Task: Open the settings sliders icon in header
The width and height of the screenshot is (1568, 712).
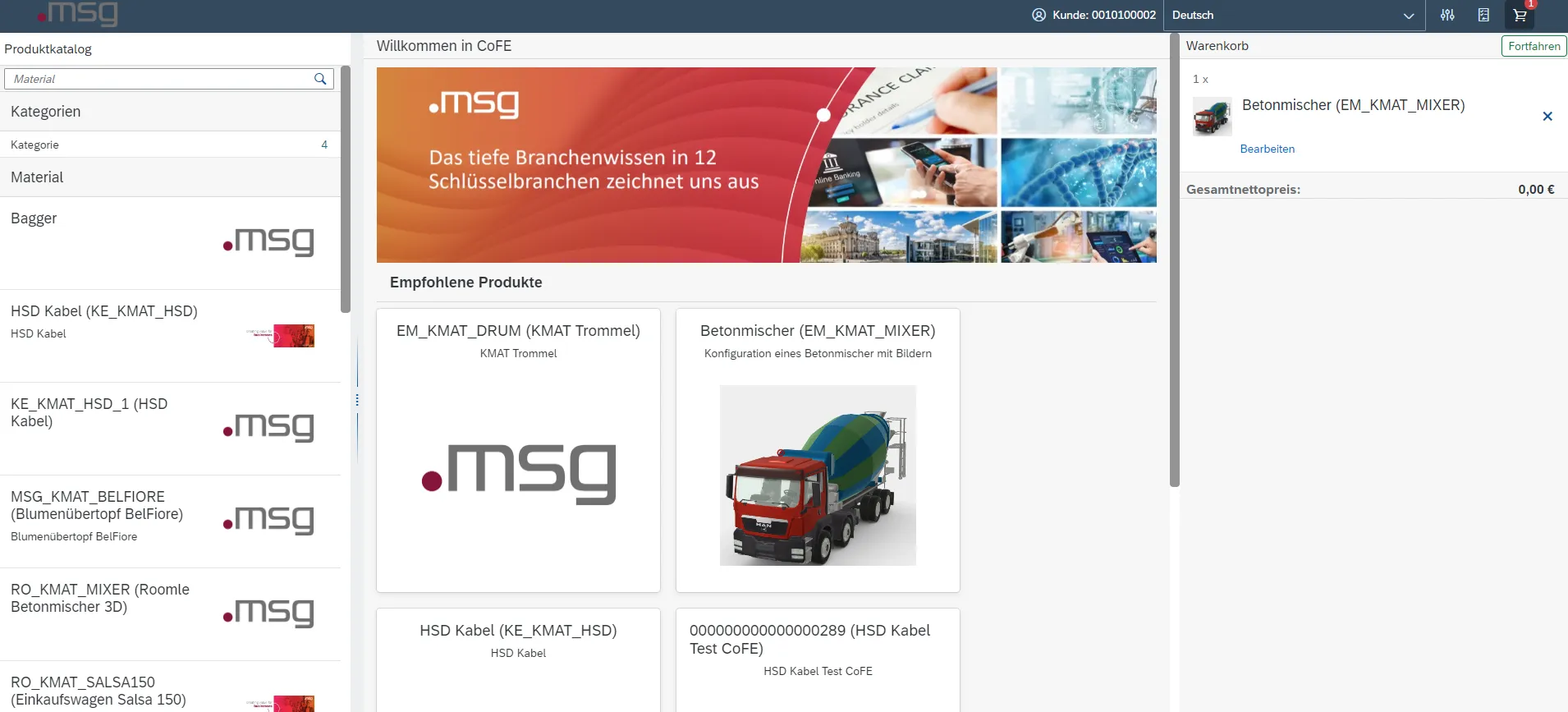Action: tap(1447, 15)
